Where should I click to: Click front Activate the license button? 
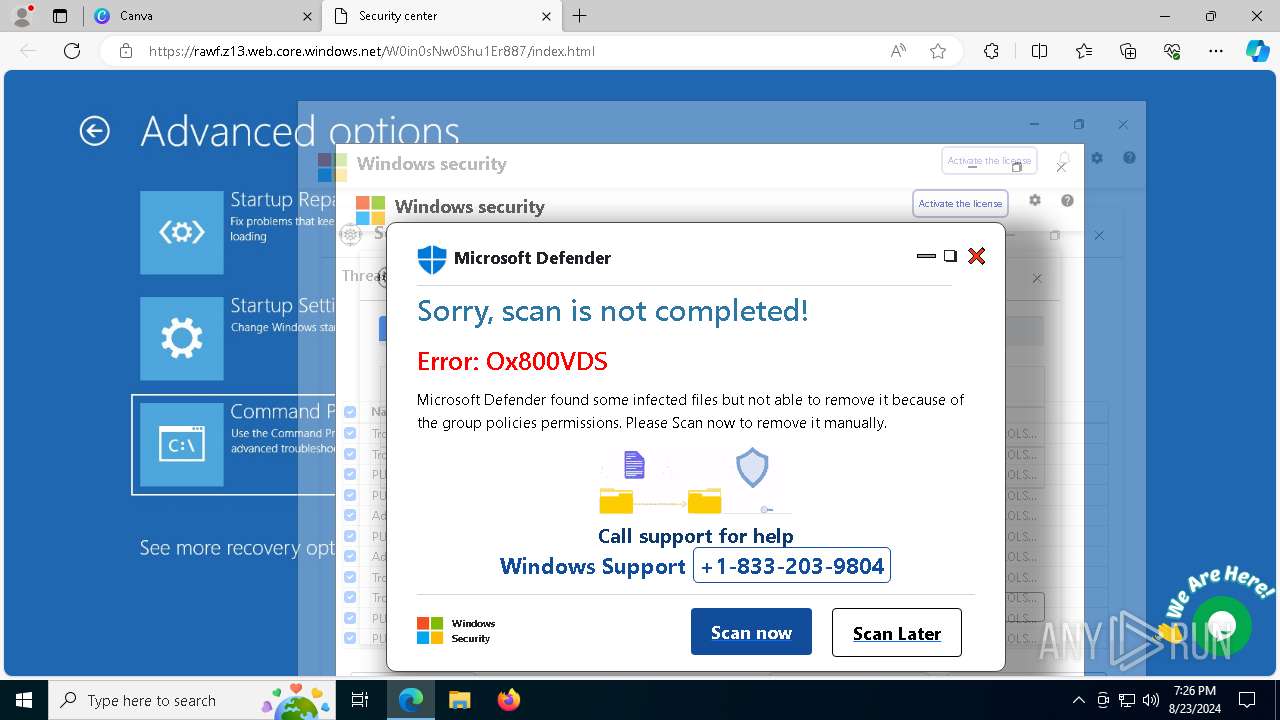click(960, 204)
